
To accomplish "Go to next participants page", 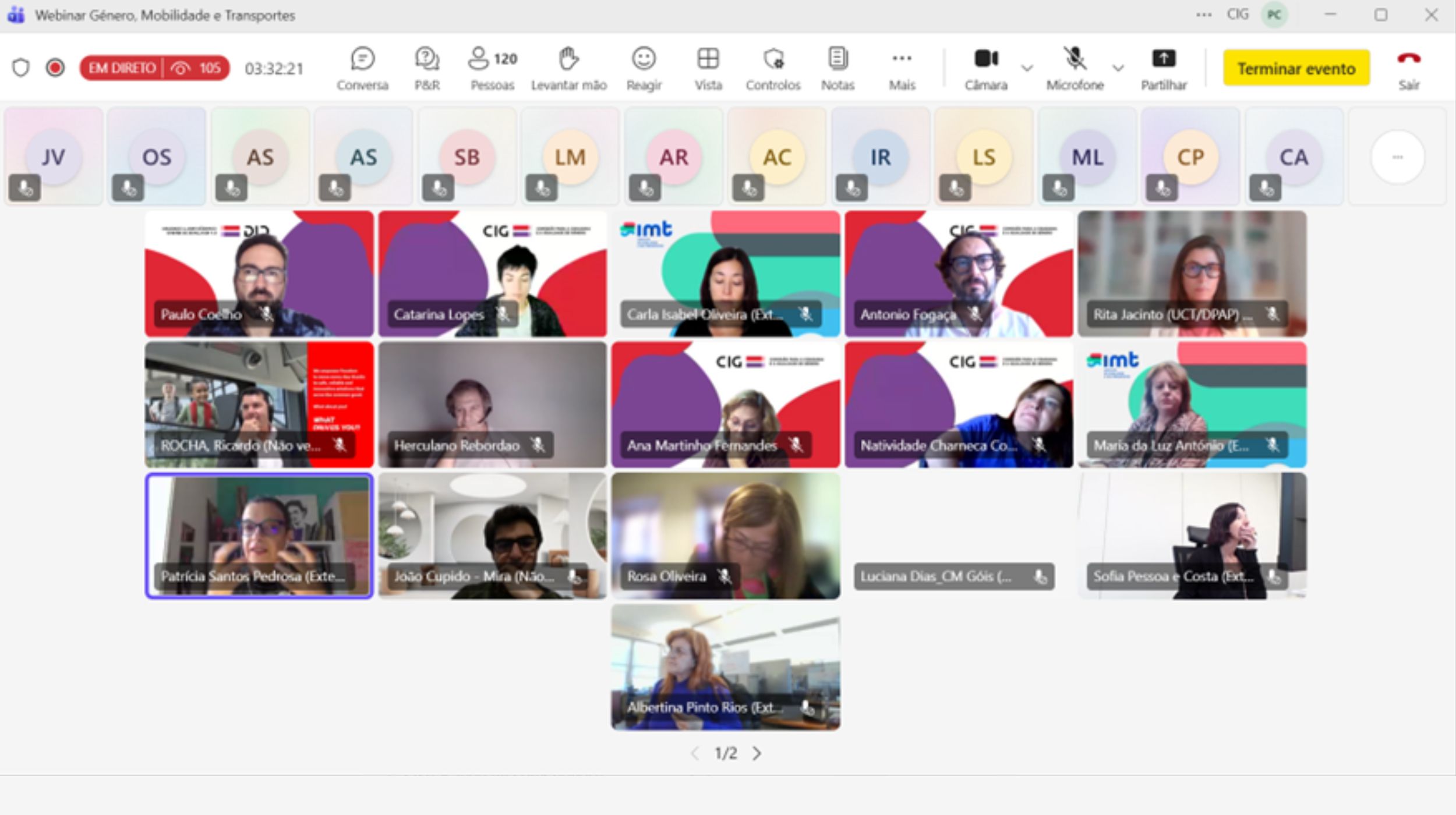I will click(757, 753).
